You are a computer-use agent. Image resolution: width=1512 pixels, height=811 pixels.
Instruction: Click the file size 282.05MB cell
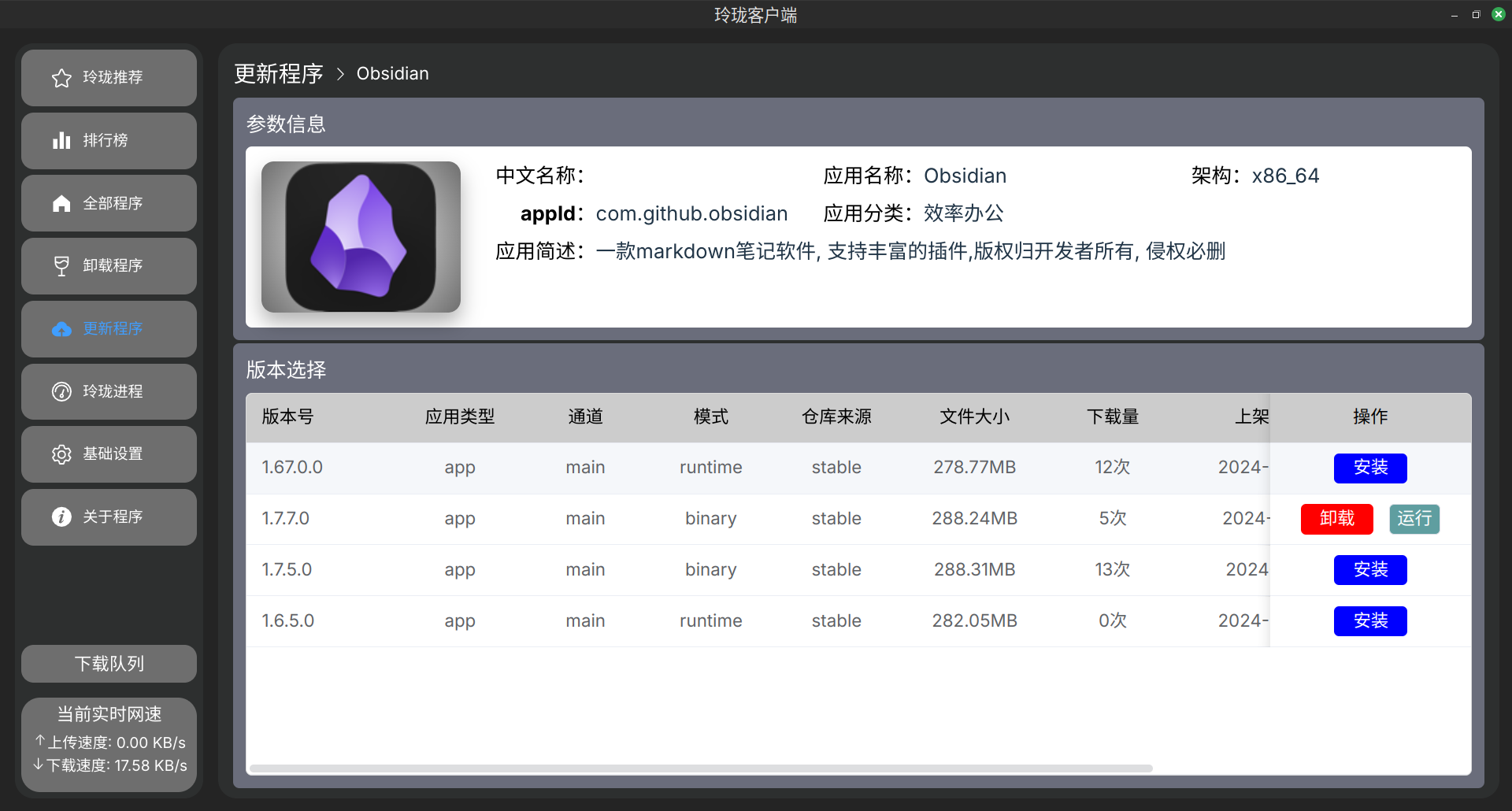(975, 621)
